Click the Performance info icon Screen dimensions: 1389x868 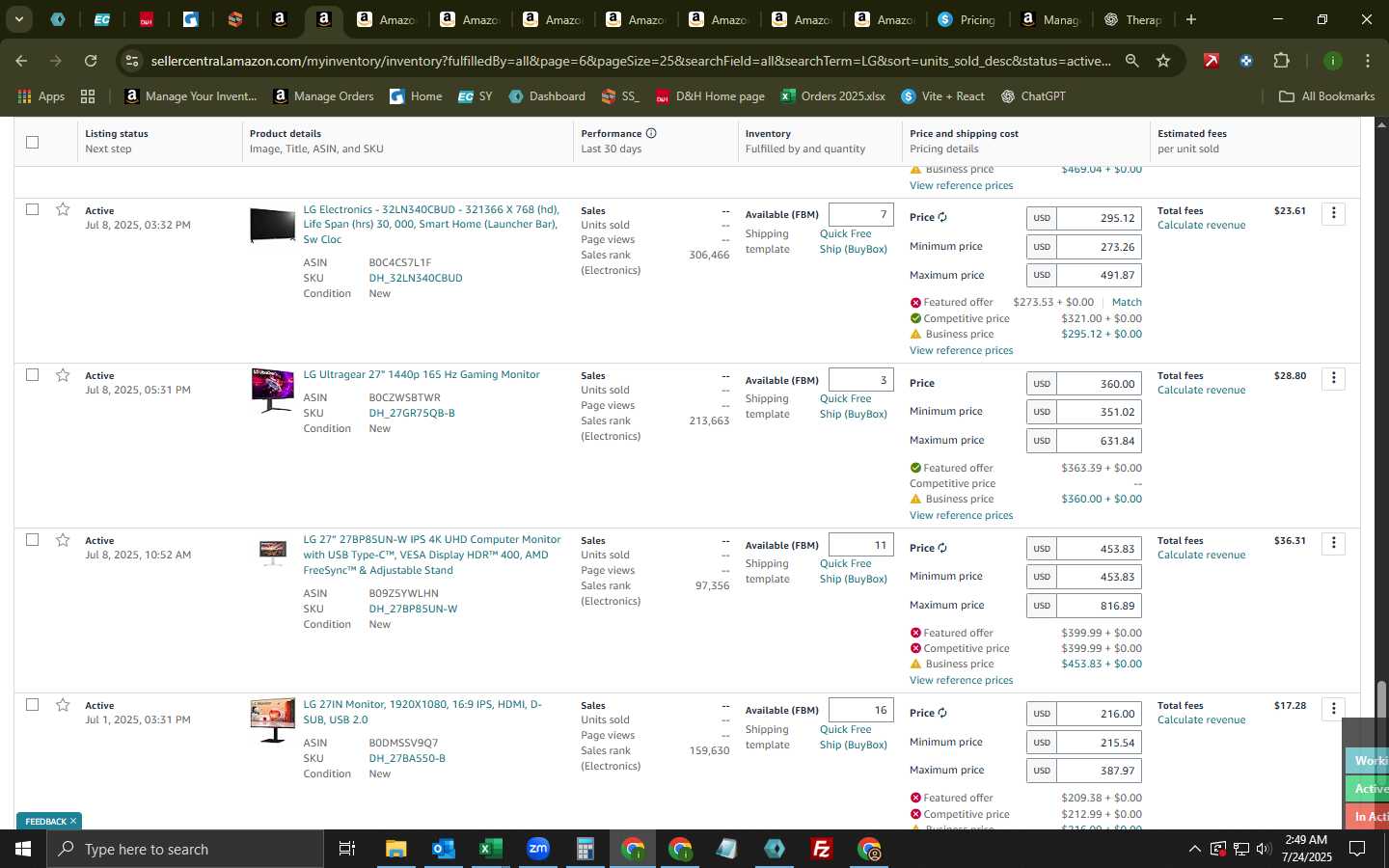point(651,133)
